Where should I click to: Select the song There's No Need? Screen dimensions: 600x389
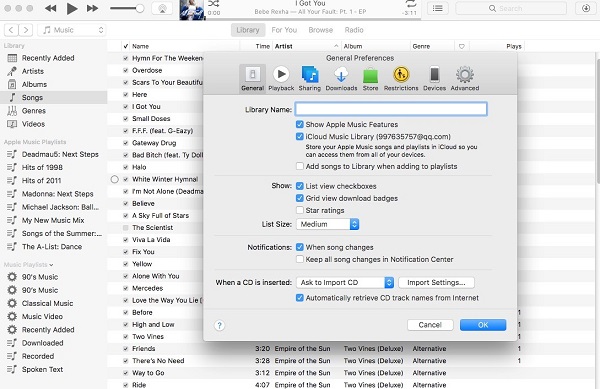(158, 361)
